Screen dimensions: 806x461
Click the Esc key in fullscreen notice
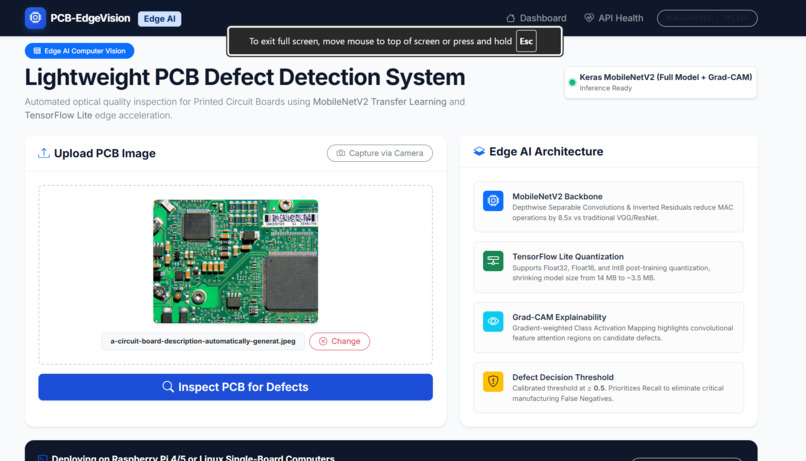526,41
